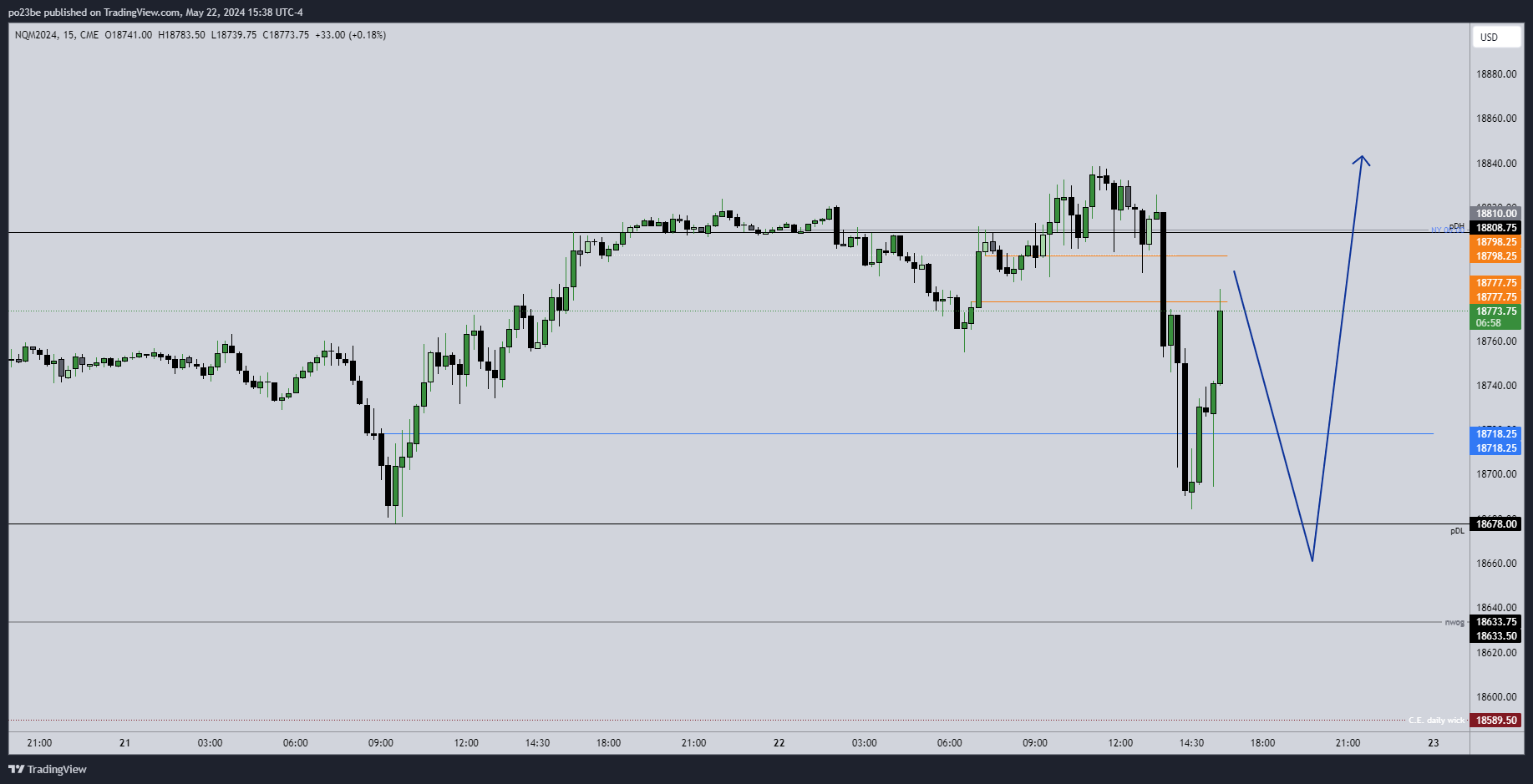Select the pDL label near the price scale
The image size is (1533, 784).
(x=1457, y=531)
